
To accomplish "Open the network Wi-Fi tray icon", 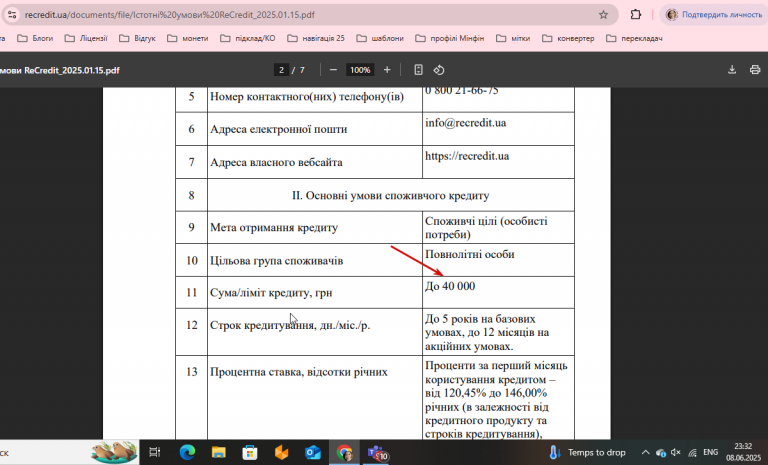I will coord(692,452).
